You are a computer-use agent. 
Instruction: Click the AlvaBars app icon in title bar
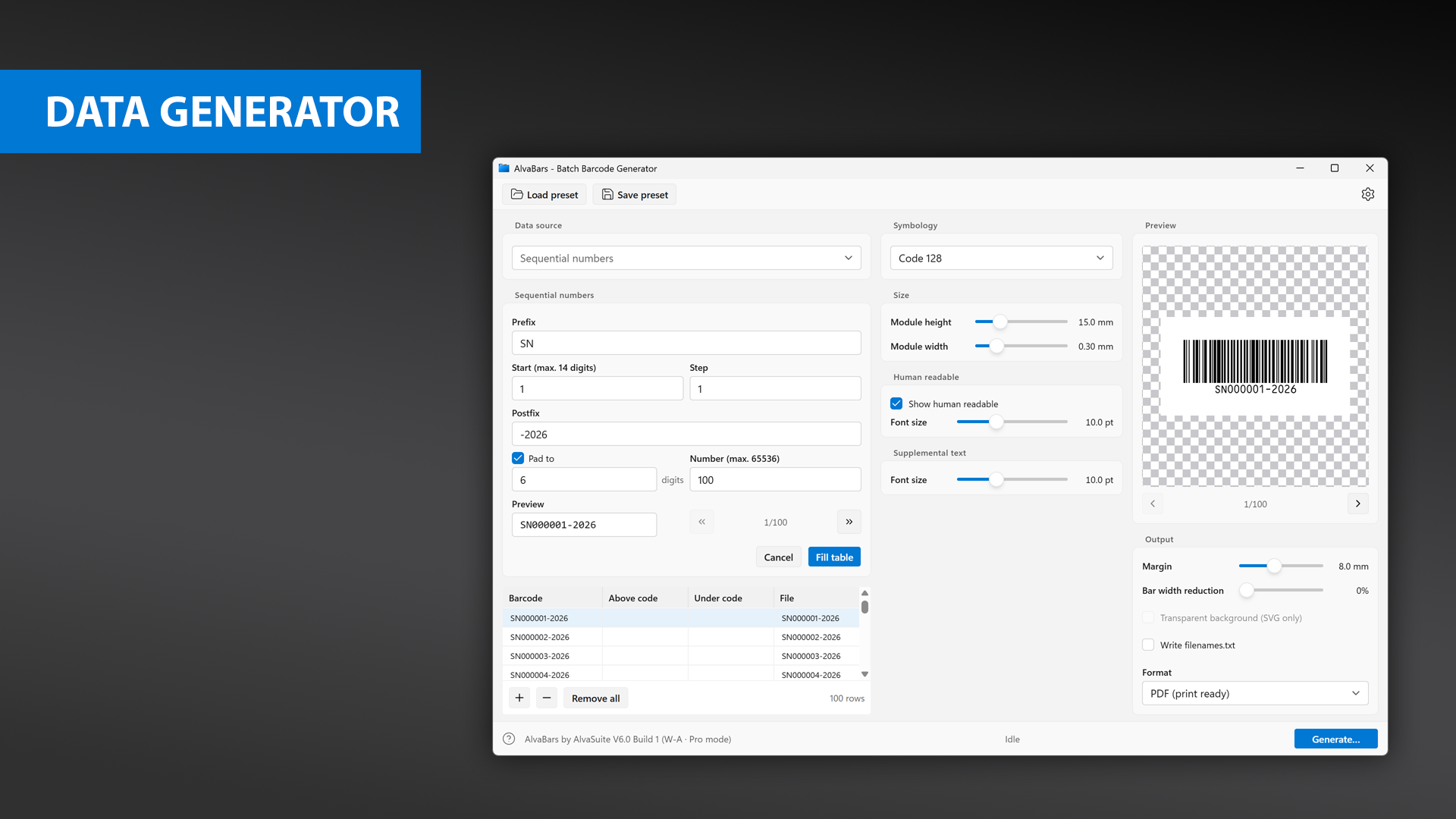click(x=504, y=168)
